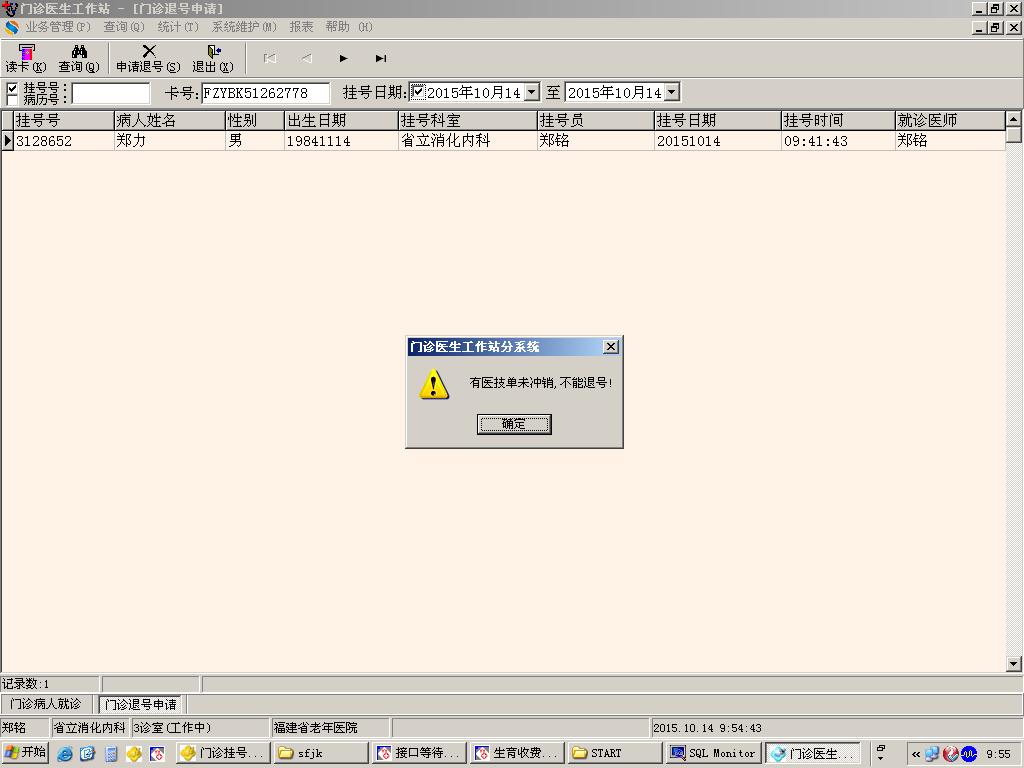Click the table scrollbar up arrow
1024x768 pixels.
[1014, 119]
